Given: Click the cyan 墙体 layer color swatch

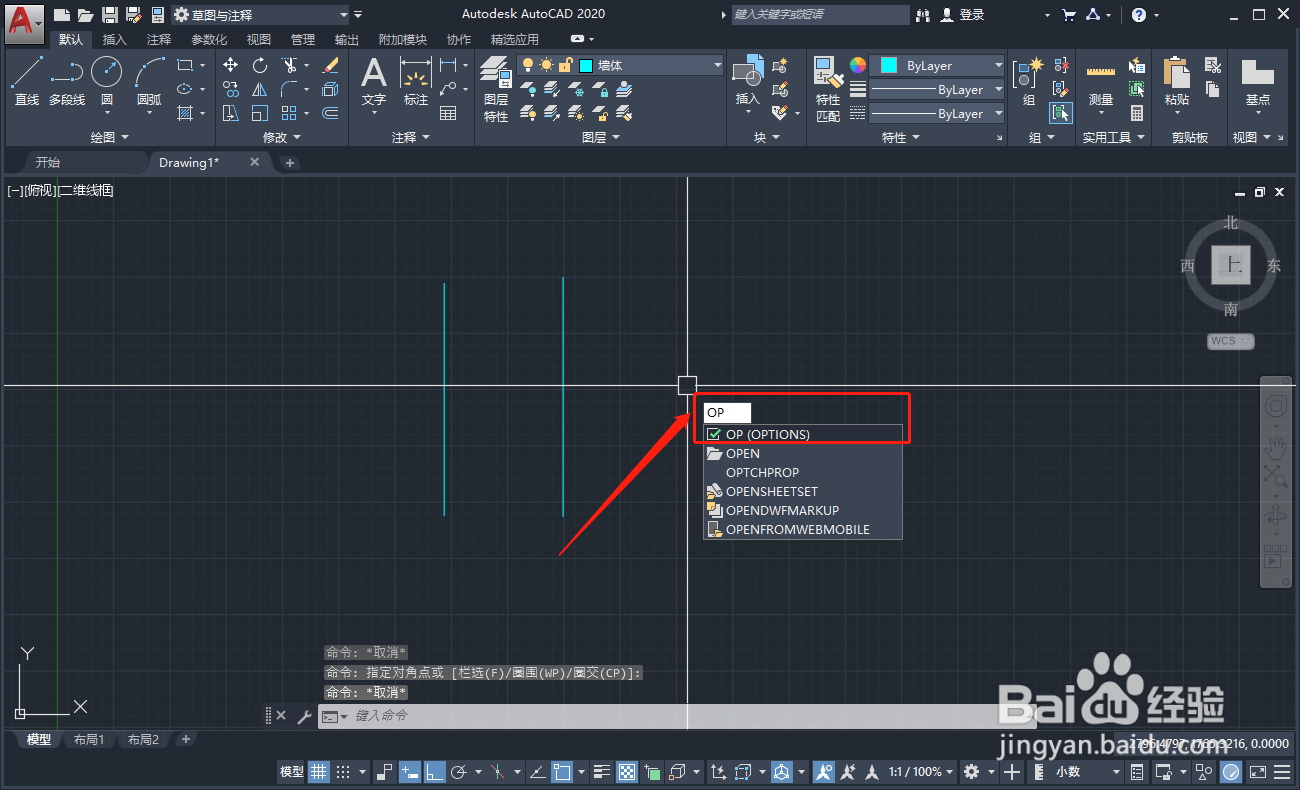Looking at the screenshot, I should pyautogui.click(x=585, y=65).
